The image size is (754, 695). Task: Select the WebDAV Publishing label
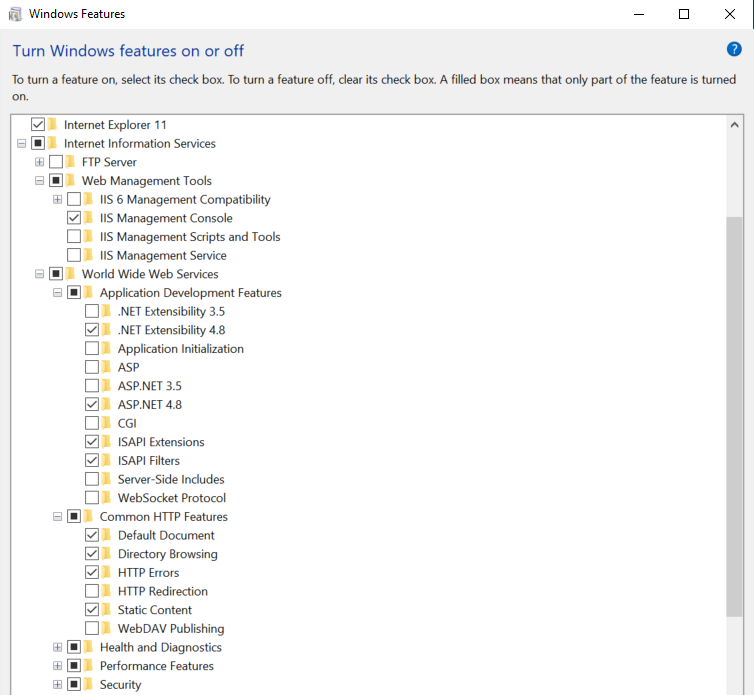point(171,629)
